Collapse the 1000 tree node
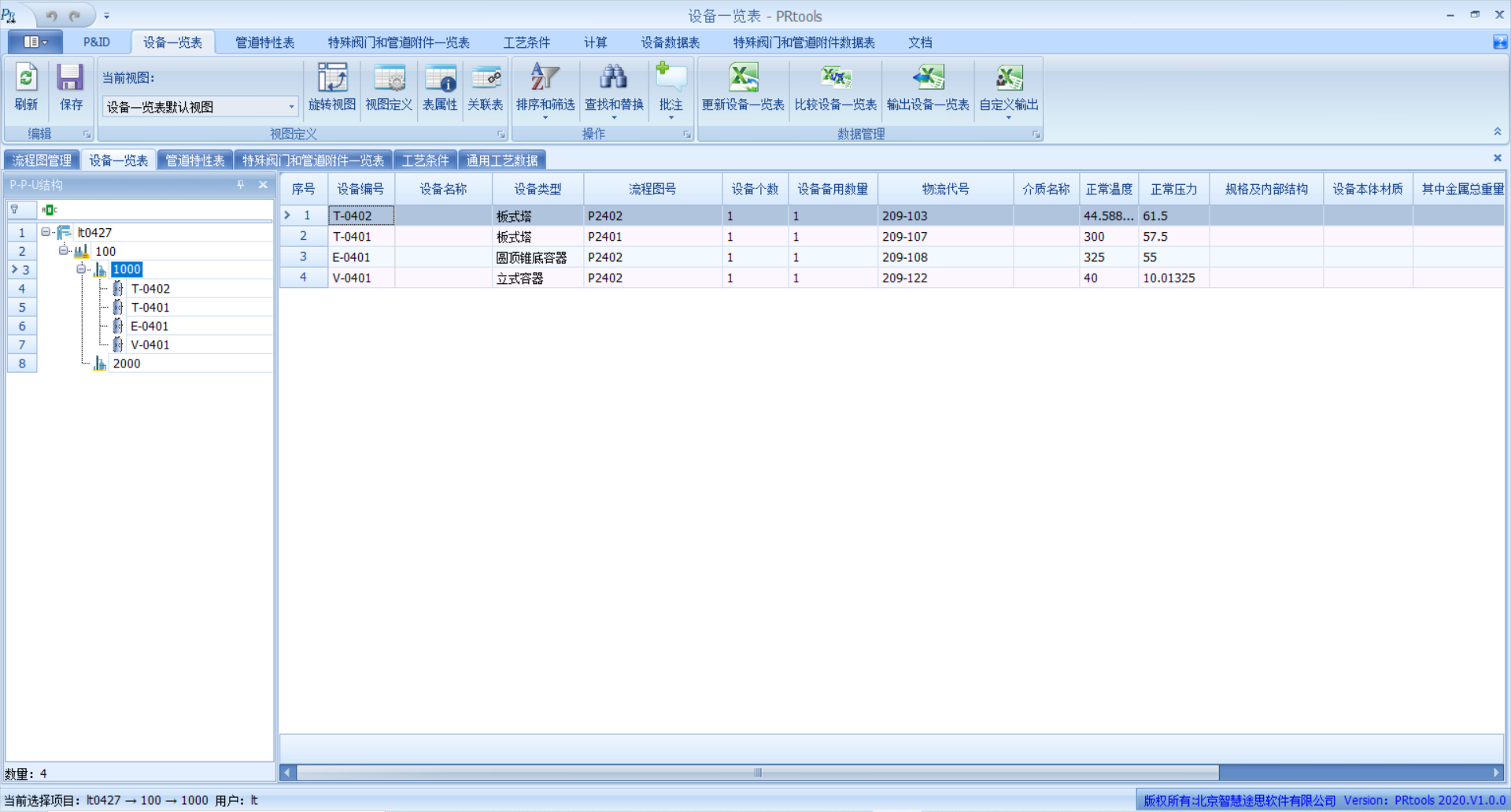This screenshot has height=812, width=1511. point(81,269)
